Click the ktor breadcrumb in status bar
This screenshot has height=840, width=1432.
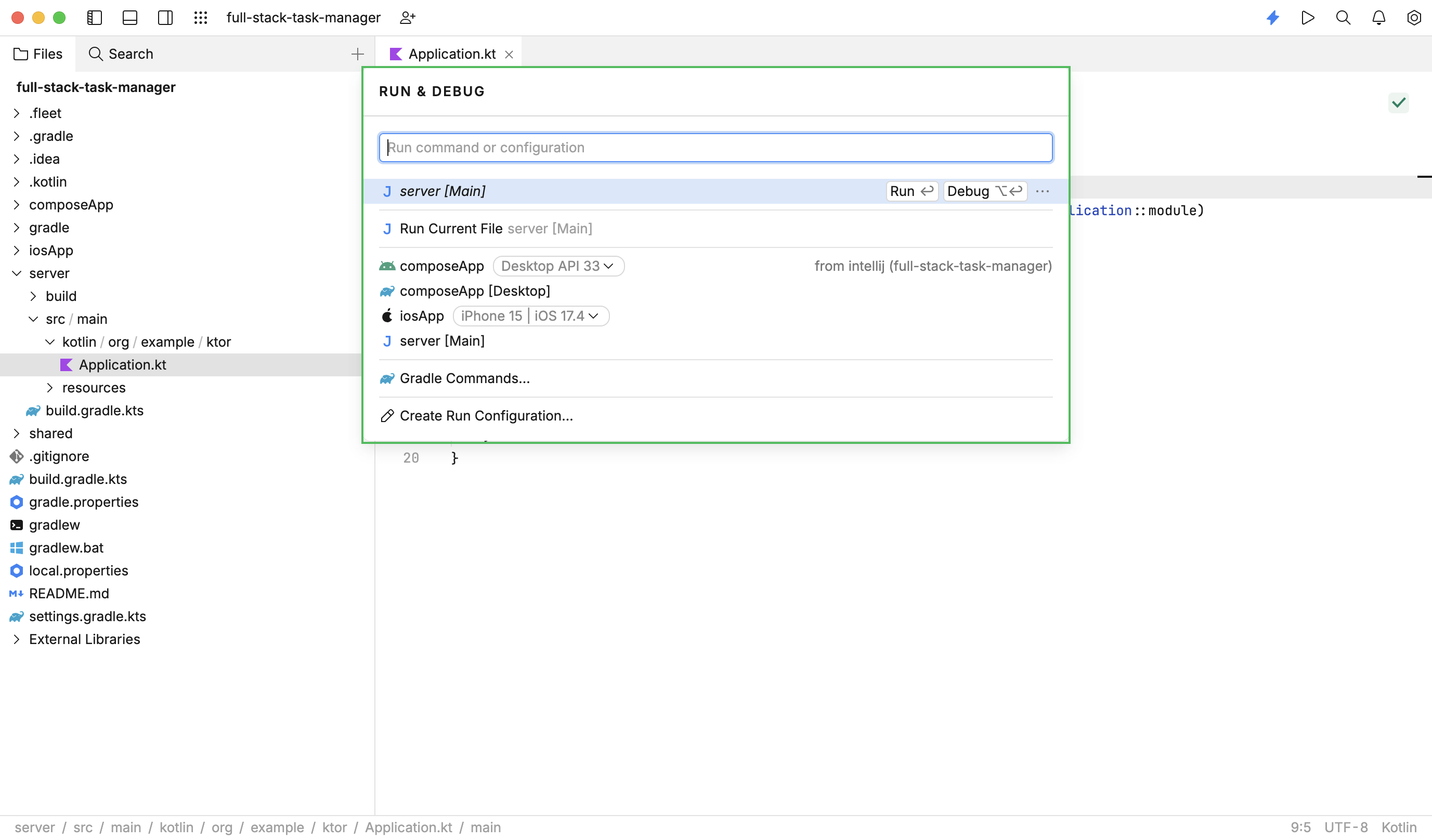334,828
